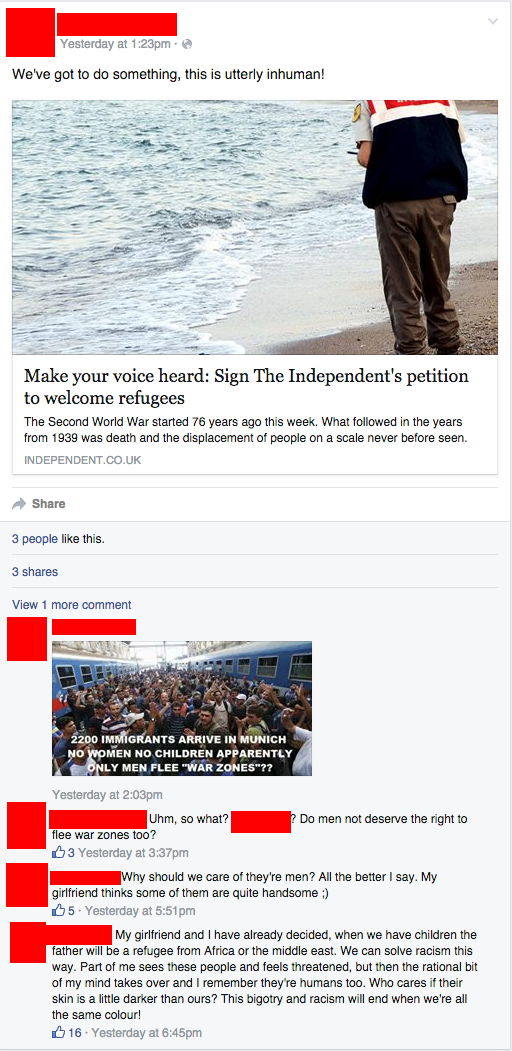Open the Independent petition article headline
The height and width of the screenshot is (1051, 512).
coord(246,386)
